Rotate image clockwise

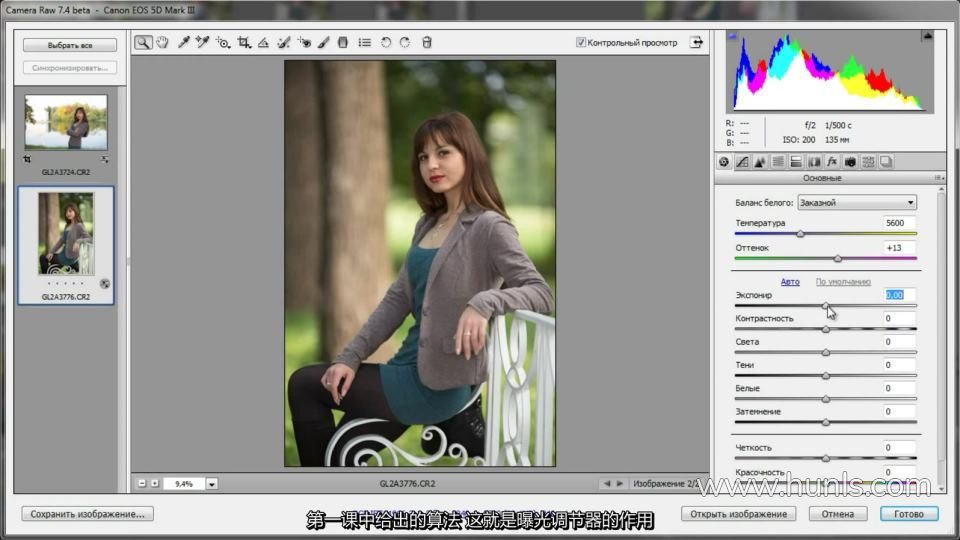click(x=405, y=42)
